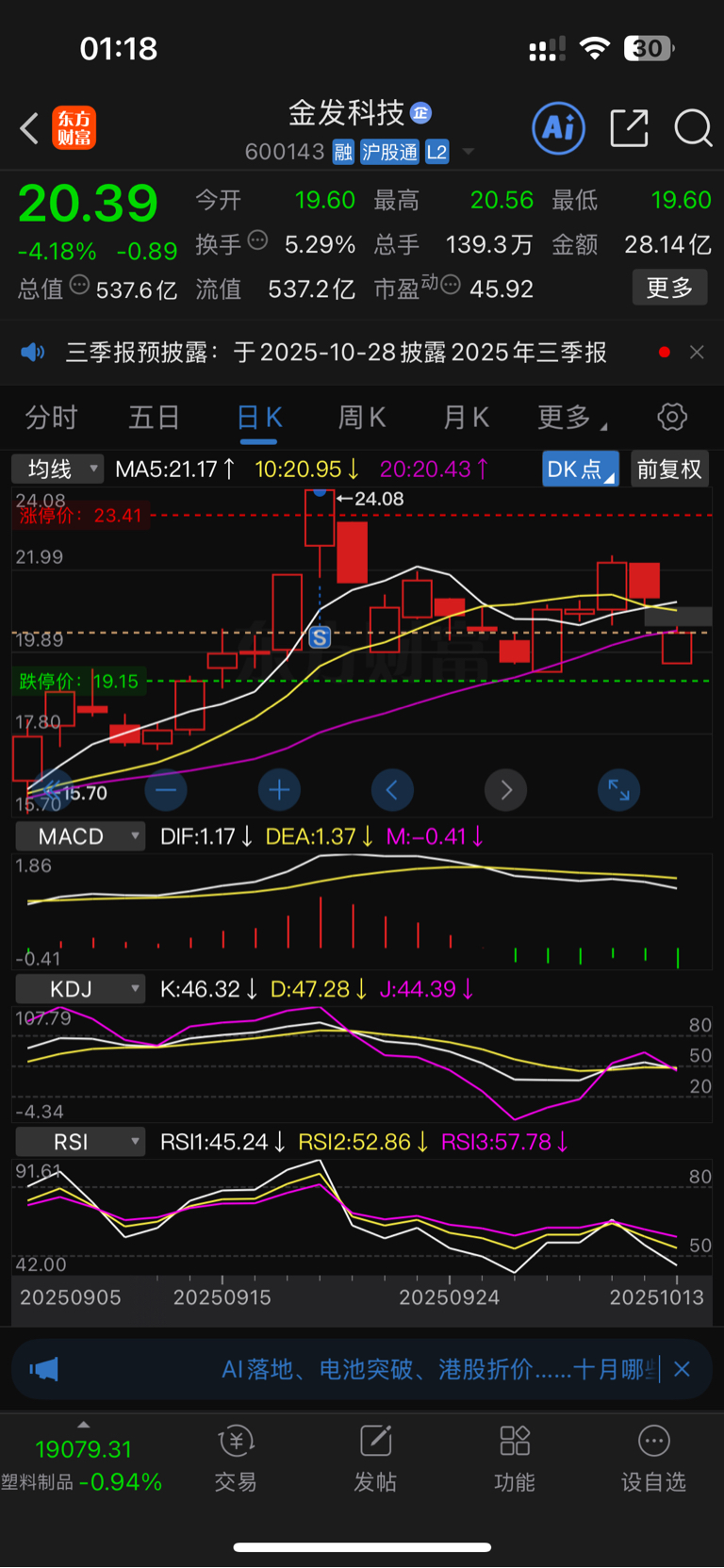Viewport: 724px width, 1568px height.
Task: Tap the 融 margin trading badge
Action: click(x=343, y=152)
